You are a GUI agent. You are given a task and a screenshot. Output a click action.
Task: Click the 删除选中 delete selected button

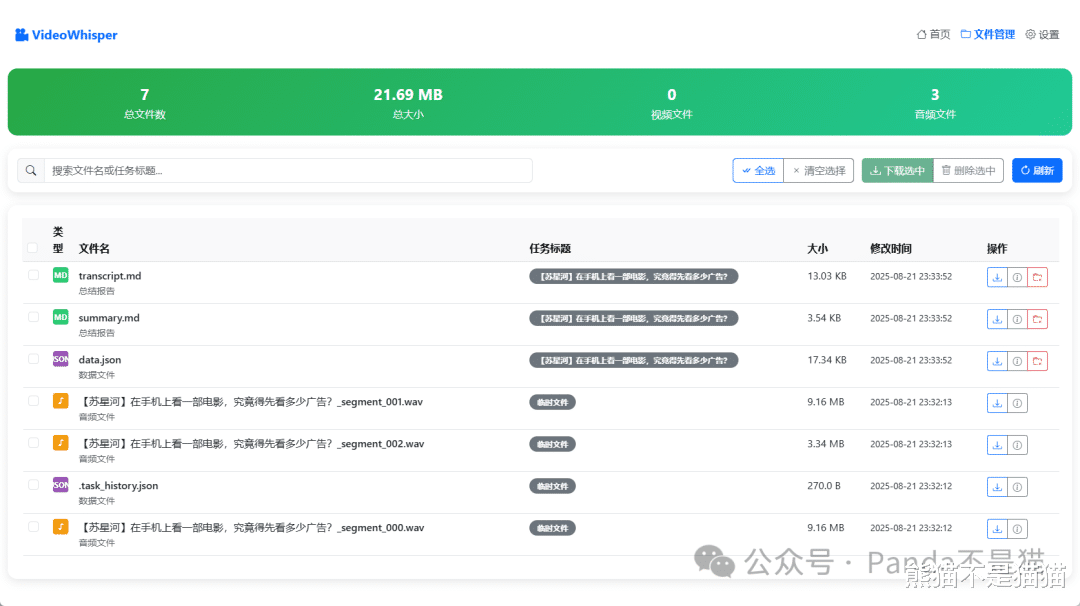tap(968, 171)
